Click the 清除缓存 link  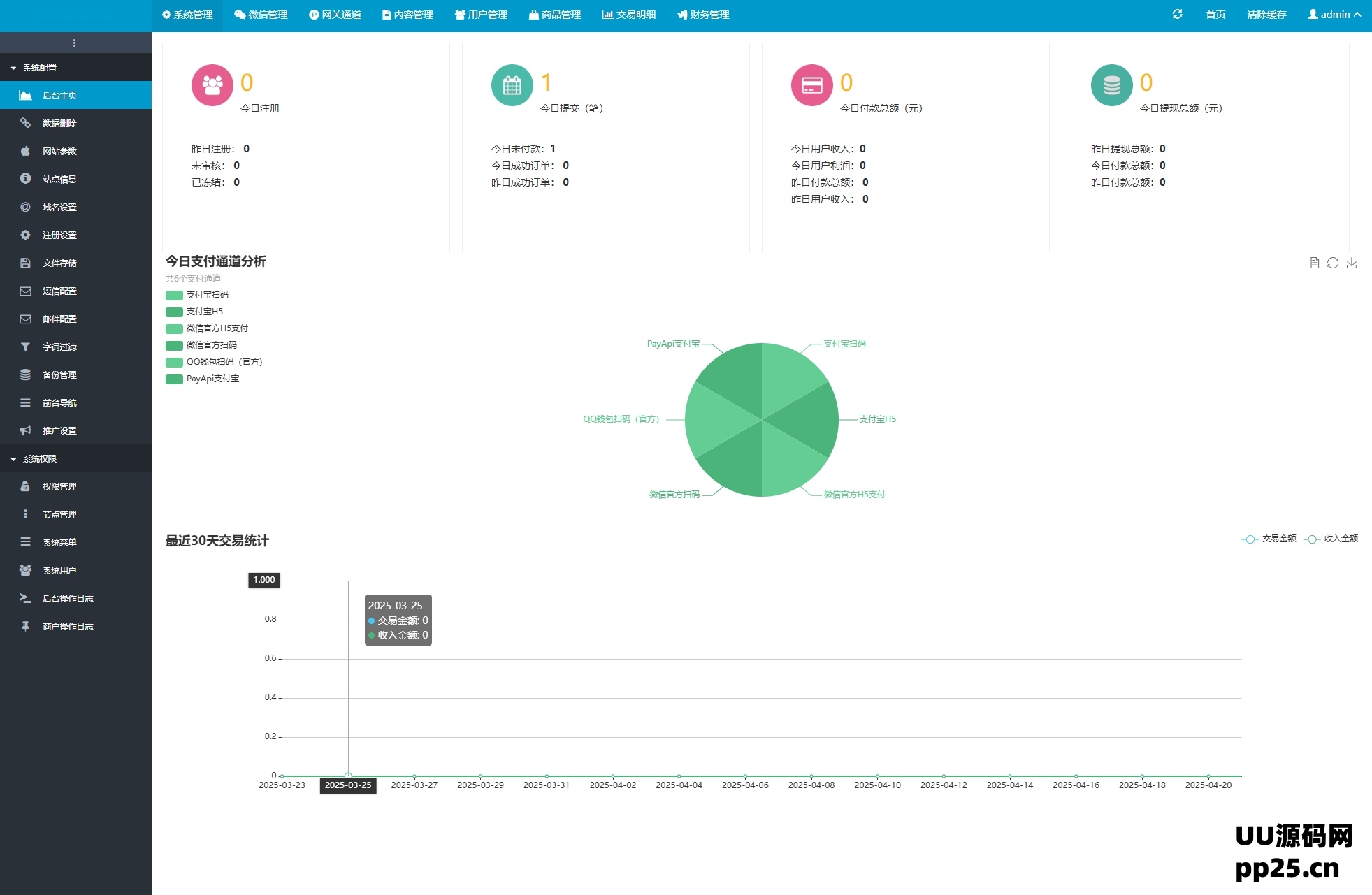coord(1266,15)
